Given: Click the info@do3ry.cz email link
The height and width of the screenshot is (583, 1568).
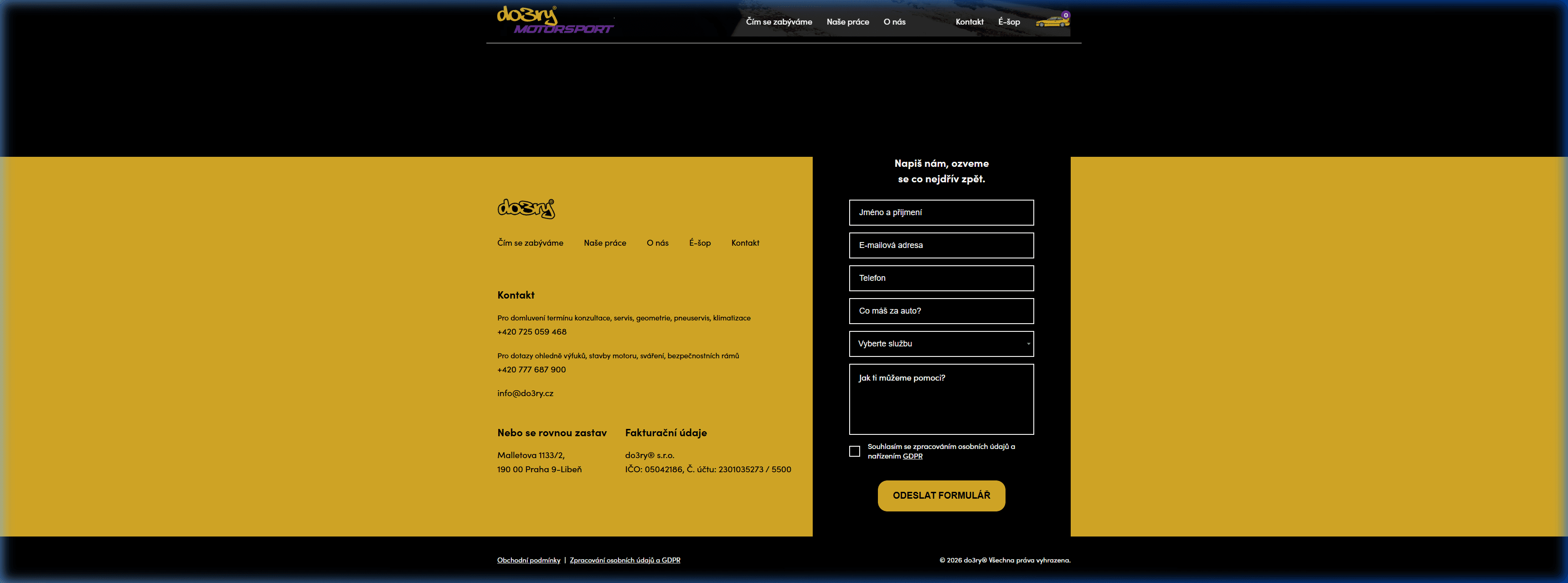Looking at the screenshot, I should click(x=525, y=393).
